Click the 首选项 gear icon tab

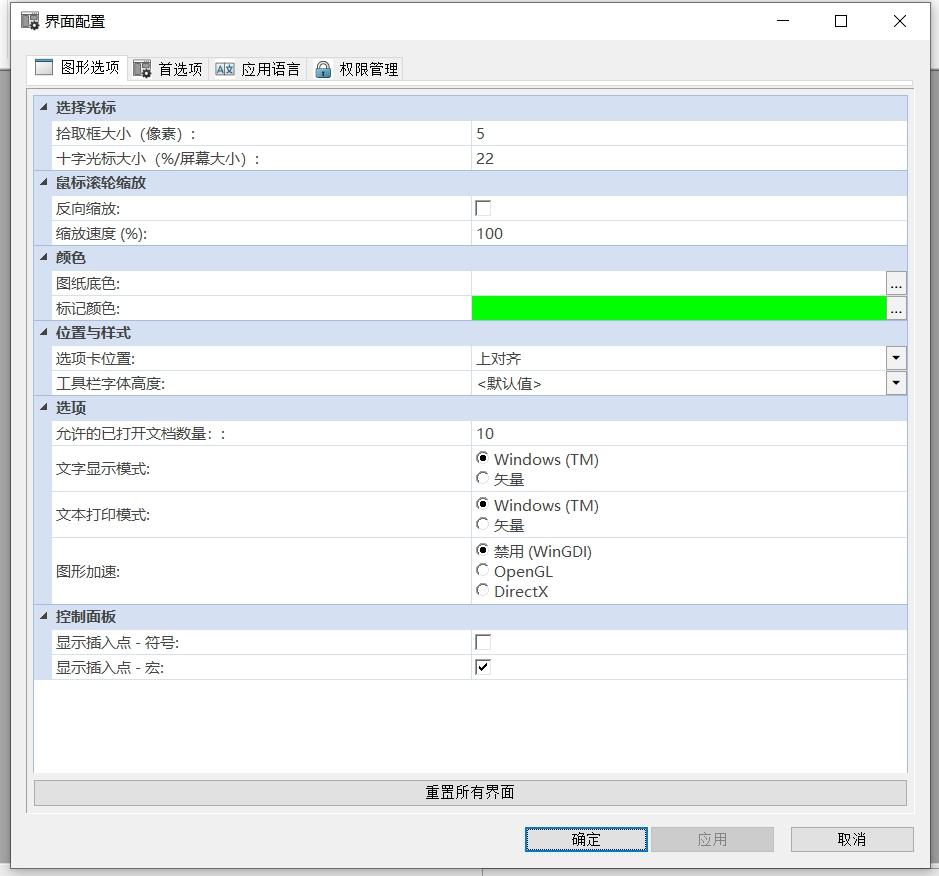tap(142, 69)
